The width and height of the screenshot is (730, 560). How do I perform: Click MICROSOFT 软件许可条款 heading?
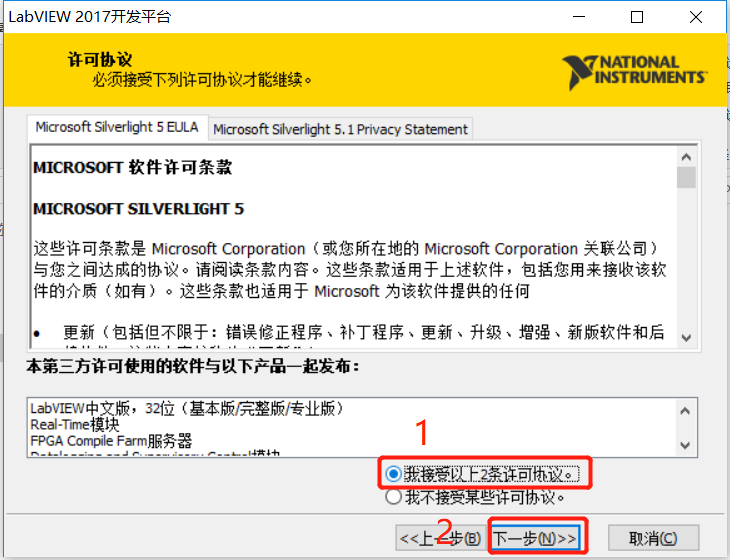[x=133, y=167]
